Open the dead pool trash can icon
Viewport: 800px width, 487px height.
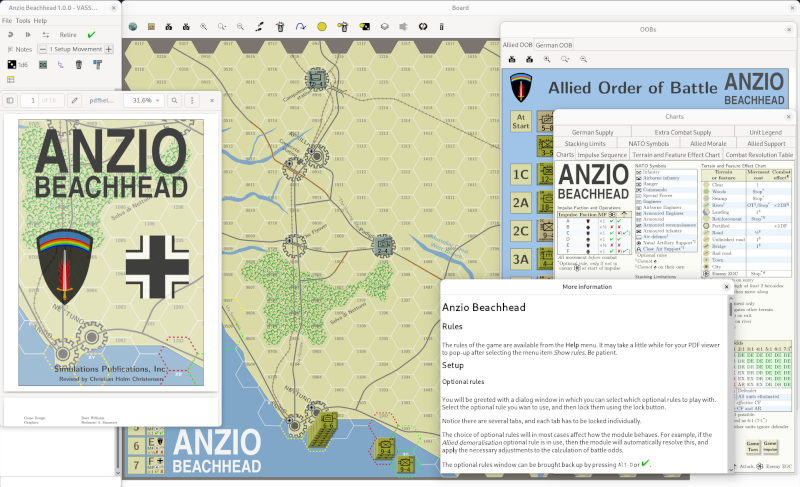pos(79,64)
